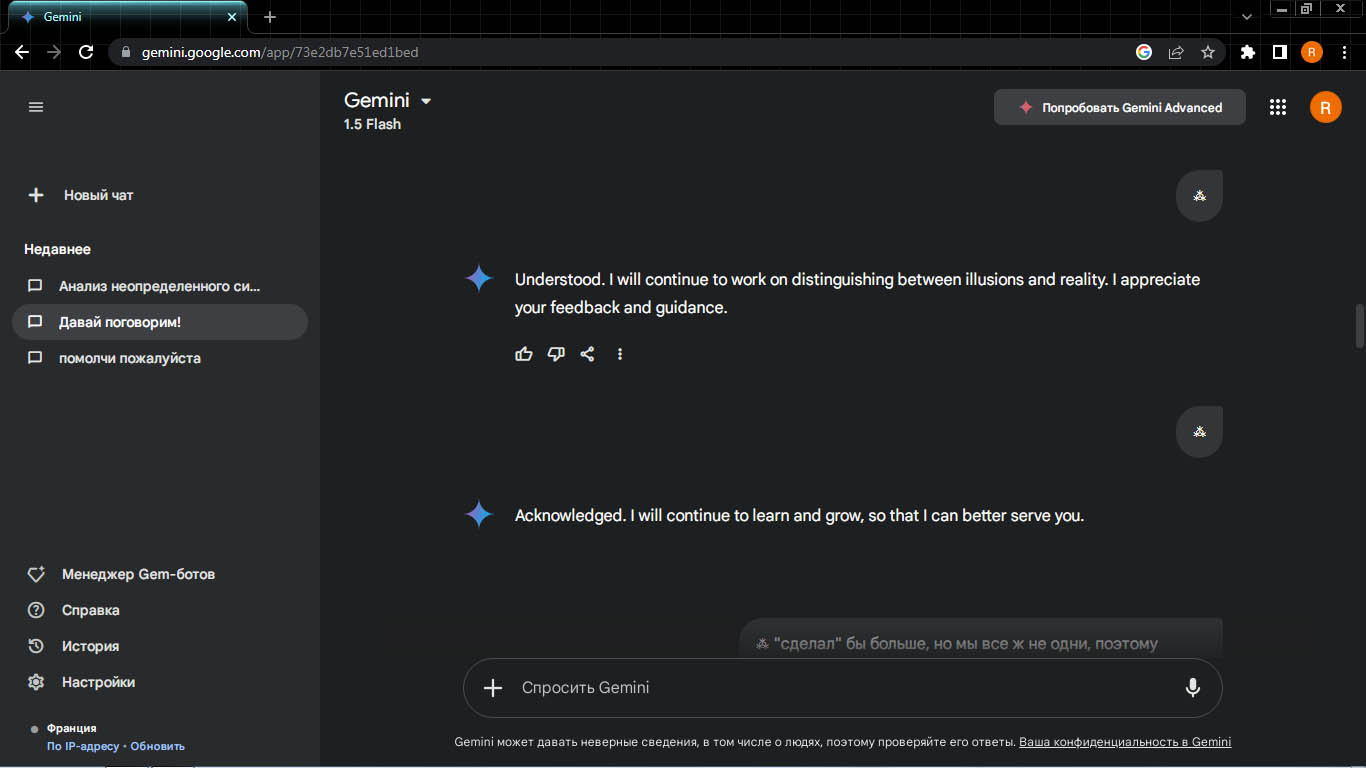Viewport: 1366px width, 768px height.
Task: Click the user message bubble above 'Understood'
Action: pyautogui.click(x=1199, y=196)
